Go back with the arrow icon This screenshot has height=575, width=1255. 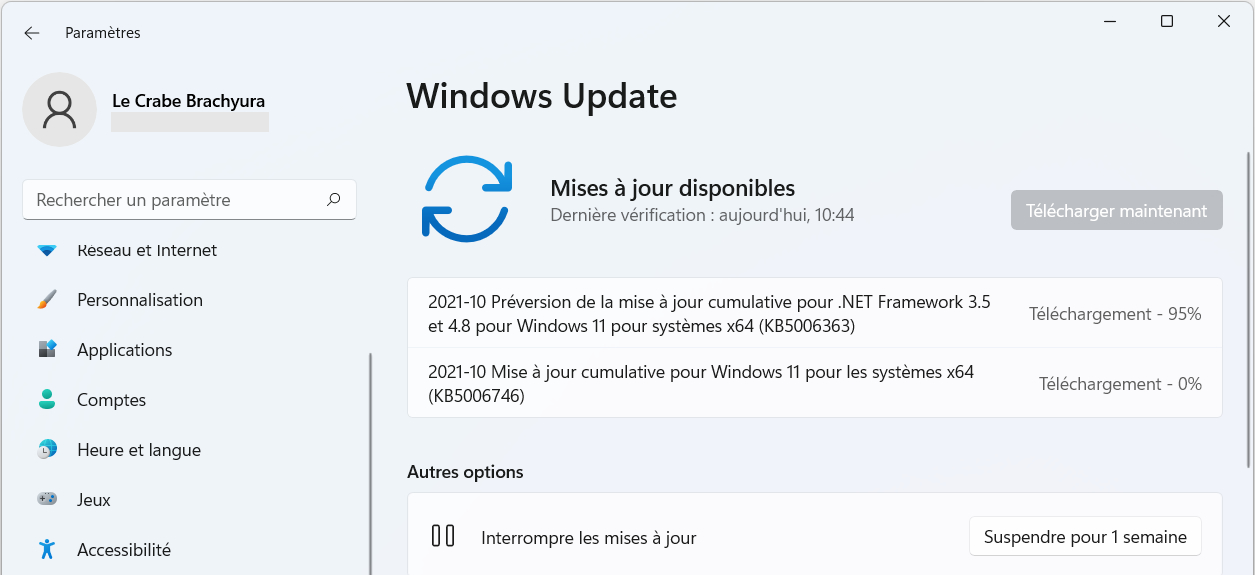tap(32, 33)
